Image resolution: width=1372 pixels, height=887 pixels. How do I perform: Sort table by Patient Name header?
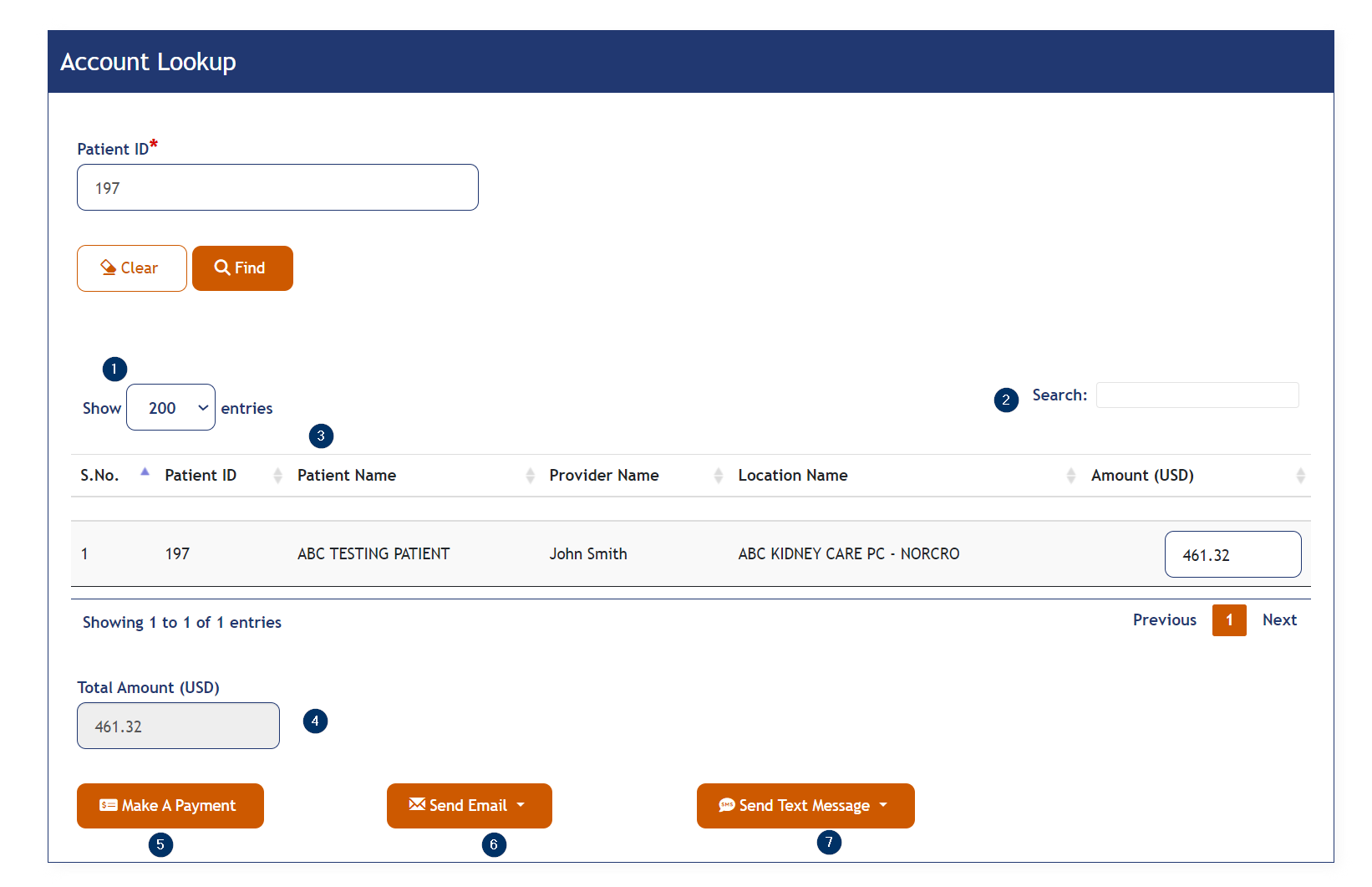(x=346, y=475)
